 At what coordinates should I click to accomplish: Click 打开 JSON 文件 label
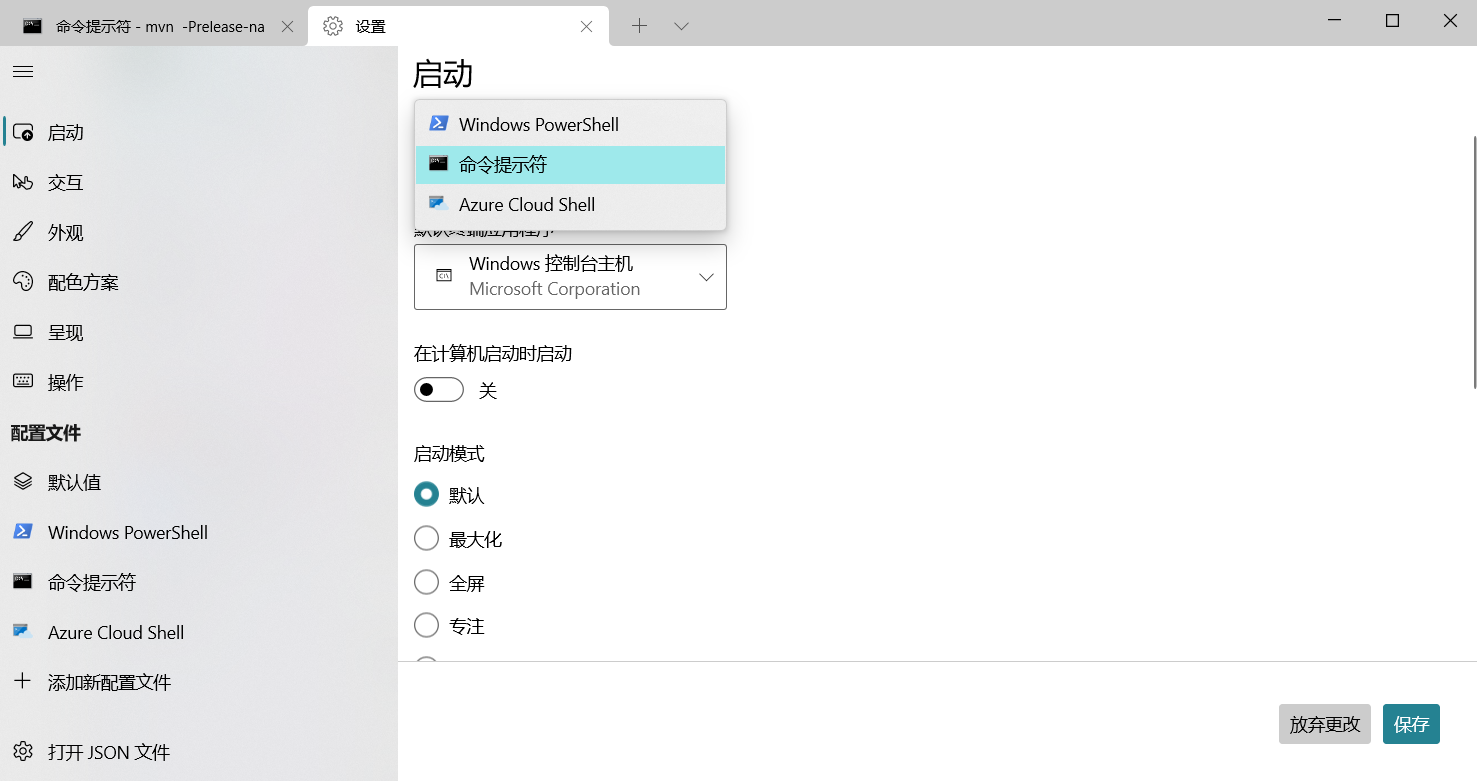click(109, 752)
